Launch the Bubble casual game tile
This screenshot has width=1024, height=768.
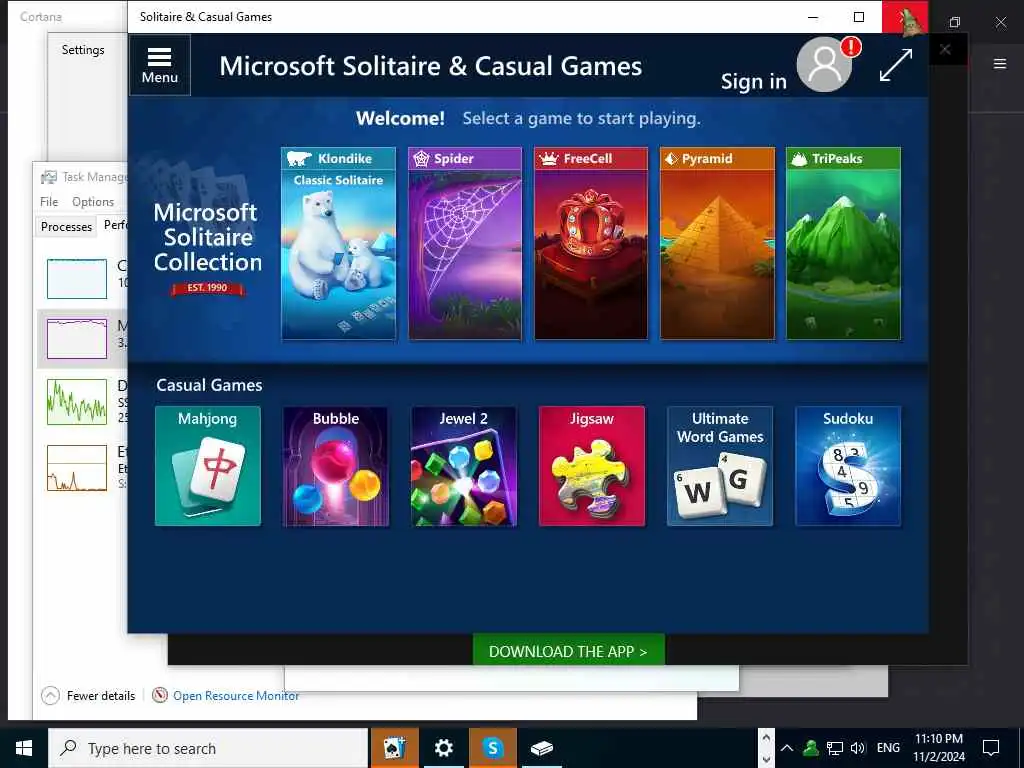336,466
